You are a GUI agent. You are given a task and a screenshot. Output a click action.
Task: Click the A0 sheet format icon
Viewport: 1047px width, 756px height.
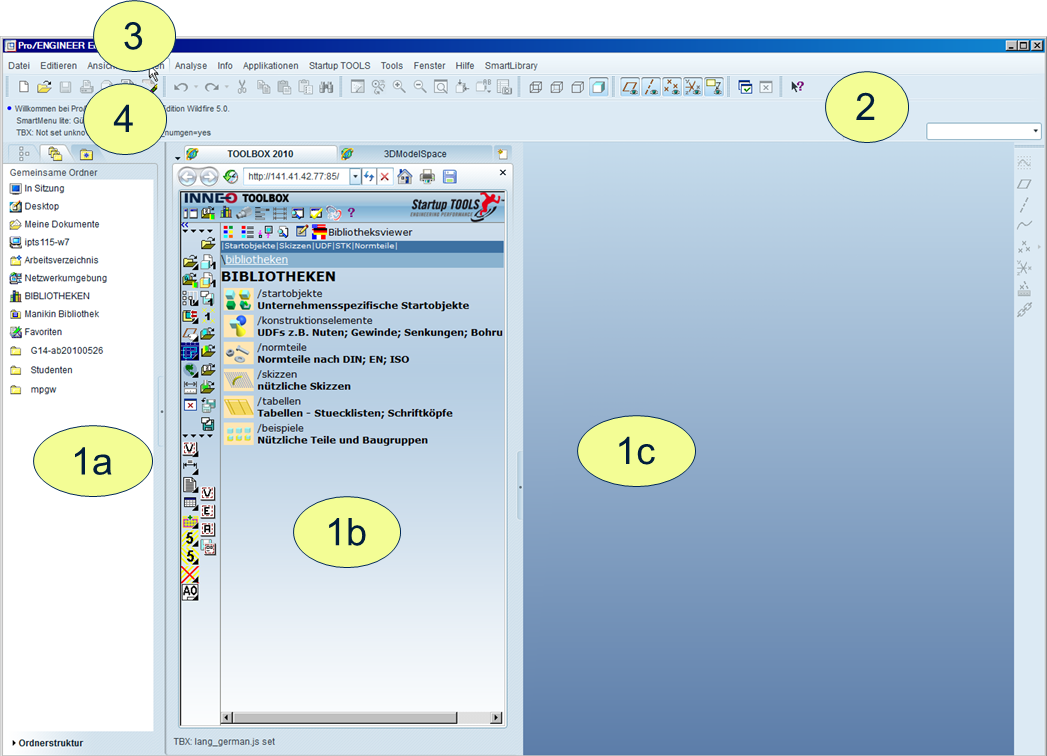(190, 592)
